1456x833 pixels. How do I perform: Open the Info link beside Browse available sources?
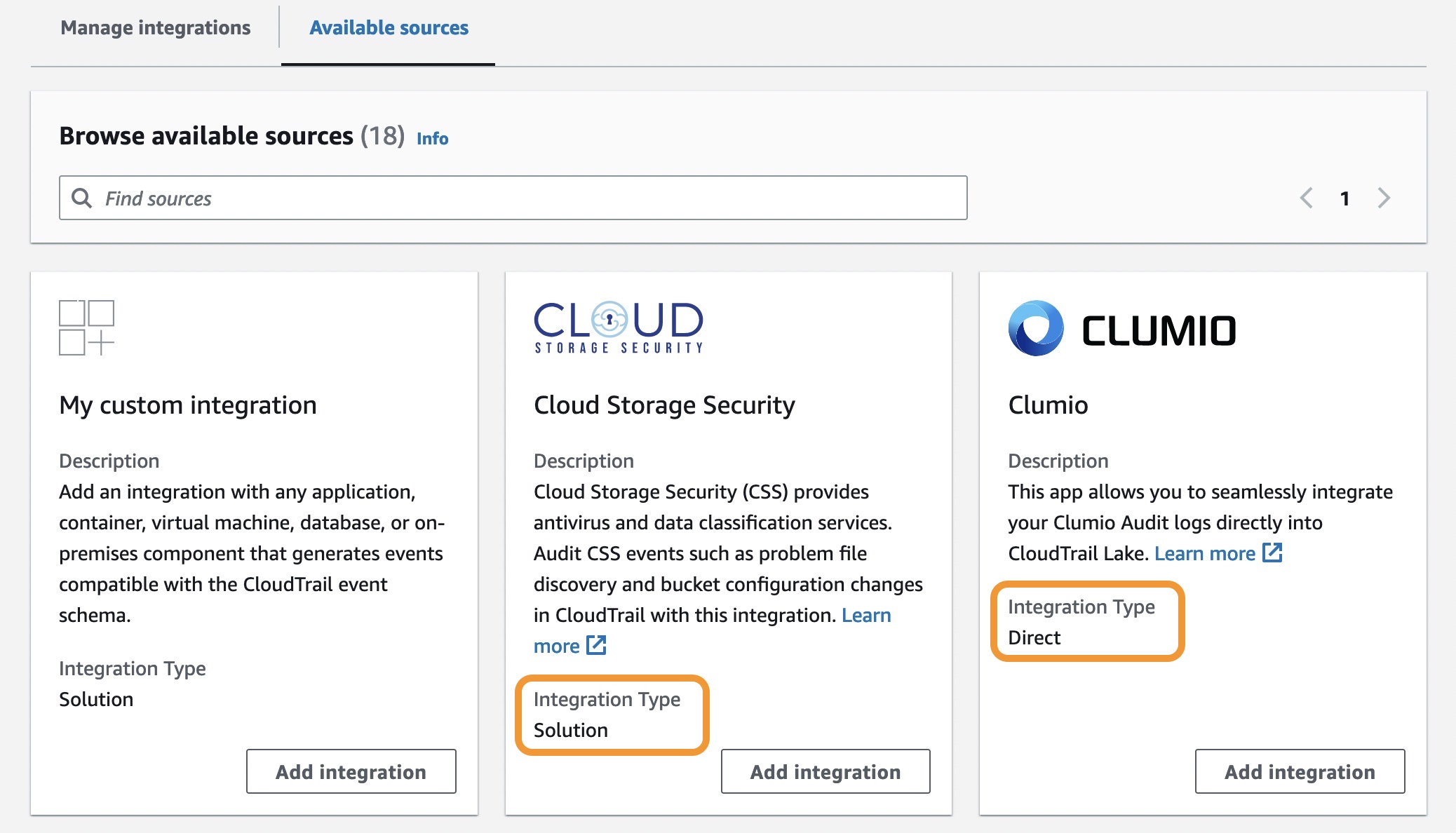(x=432, y=138)
